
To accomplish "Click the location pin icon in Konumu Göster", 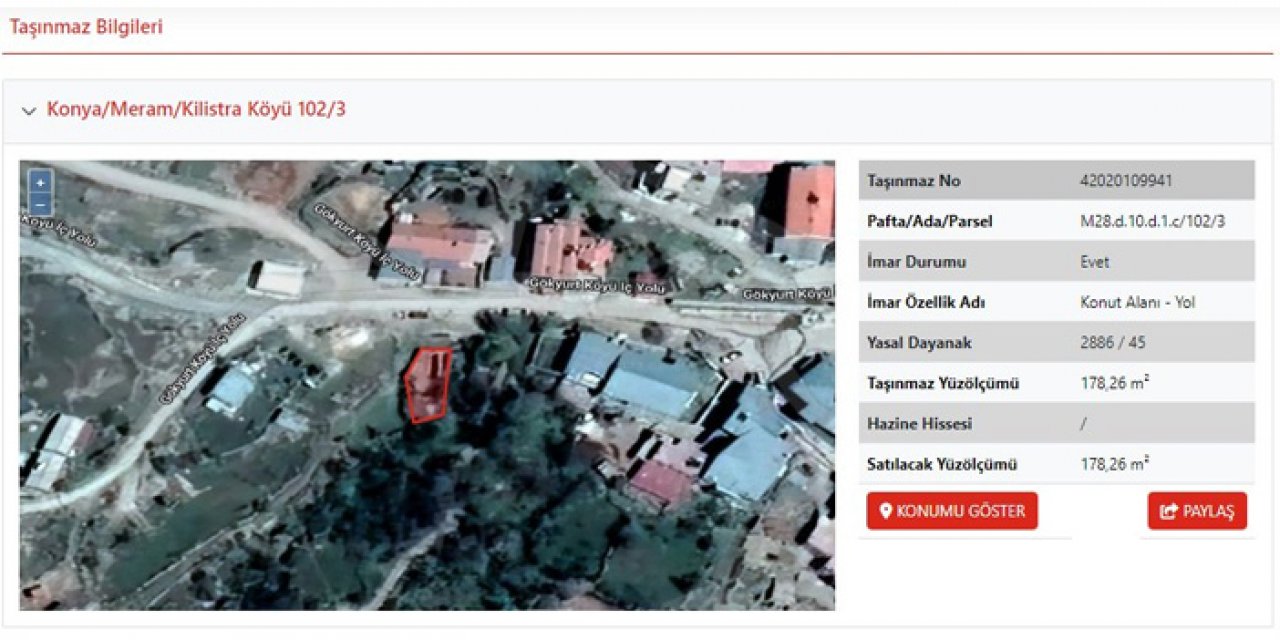I will point(884,511).
